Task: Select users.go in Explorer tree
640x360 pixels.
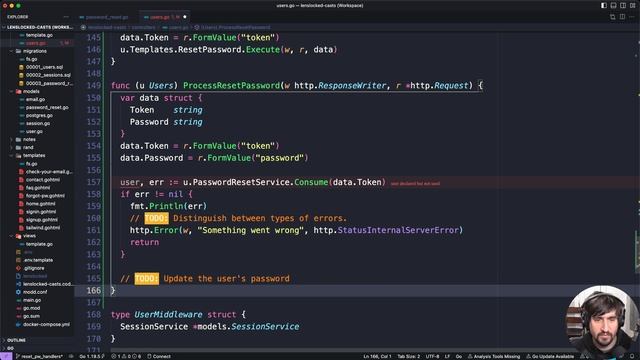Action: point(36,43)
